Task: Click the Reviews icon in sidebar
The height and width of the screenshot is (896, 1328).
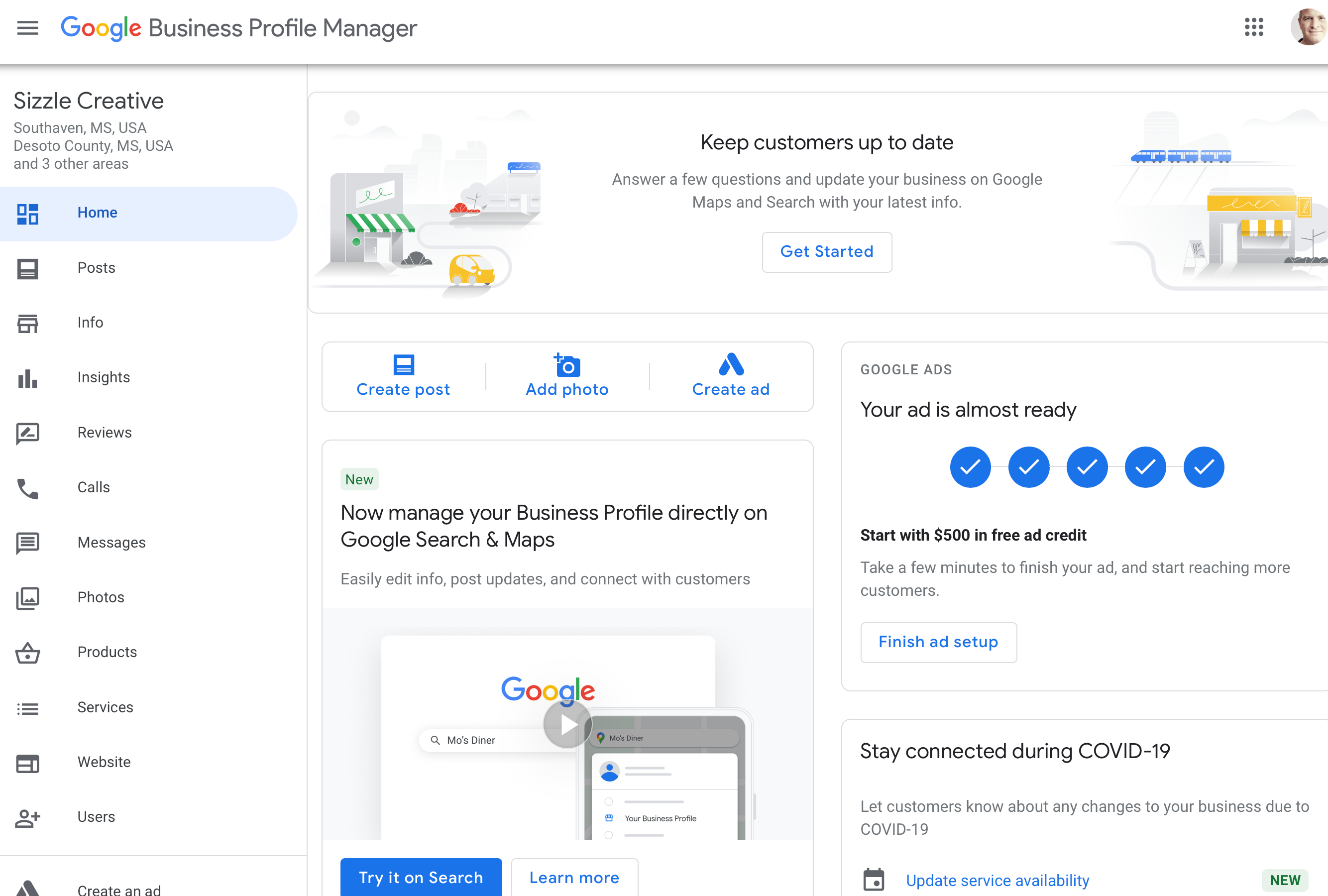Action: pyautogui.click(x=27, y=434)
